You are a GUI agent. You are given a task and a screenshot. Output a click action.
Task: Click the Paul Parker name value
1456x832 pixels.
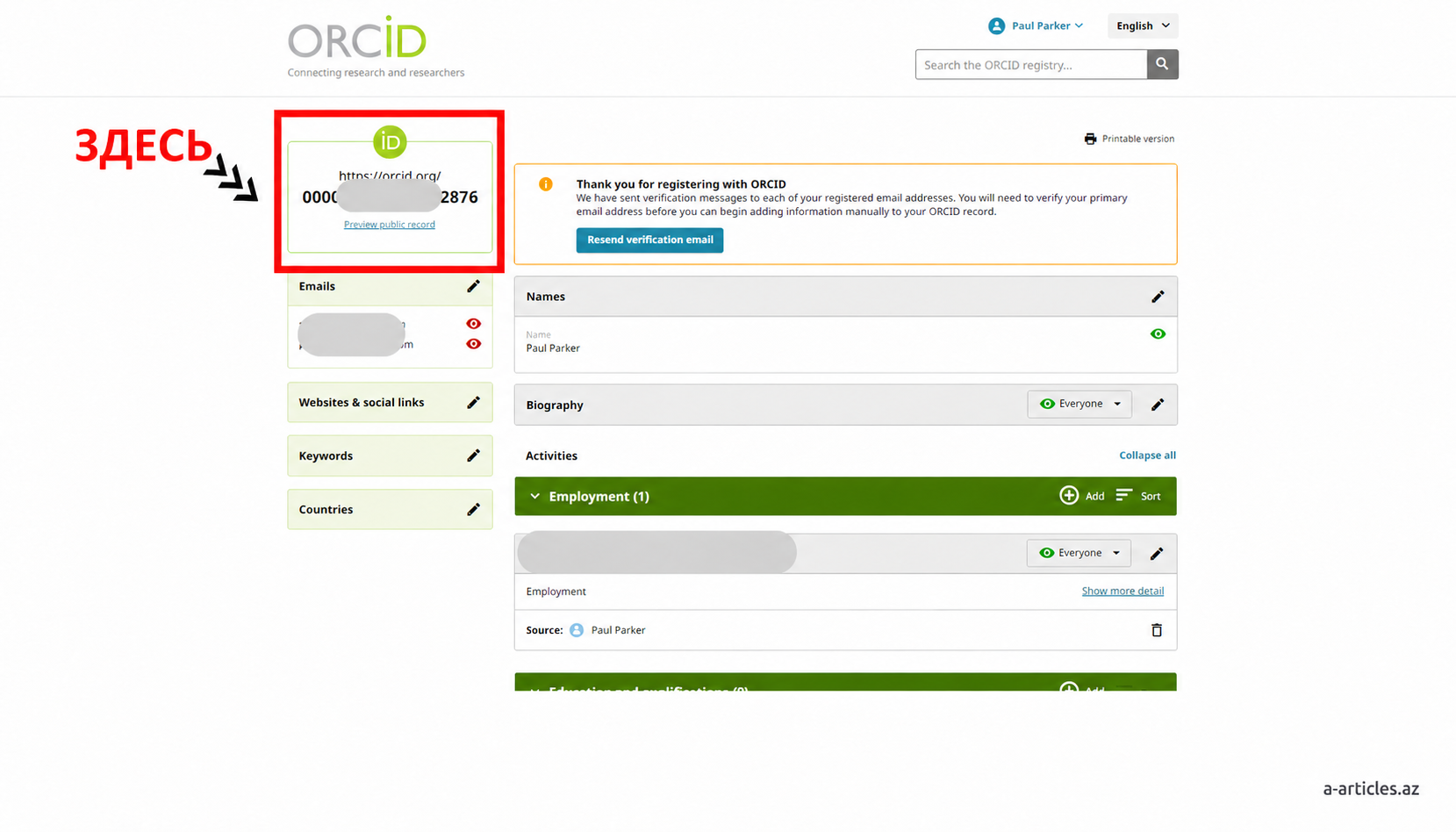pos(553,348)
